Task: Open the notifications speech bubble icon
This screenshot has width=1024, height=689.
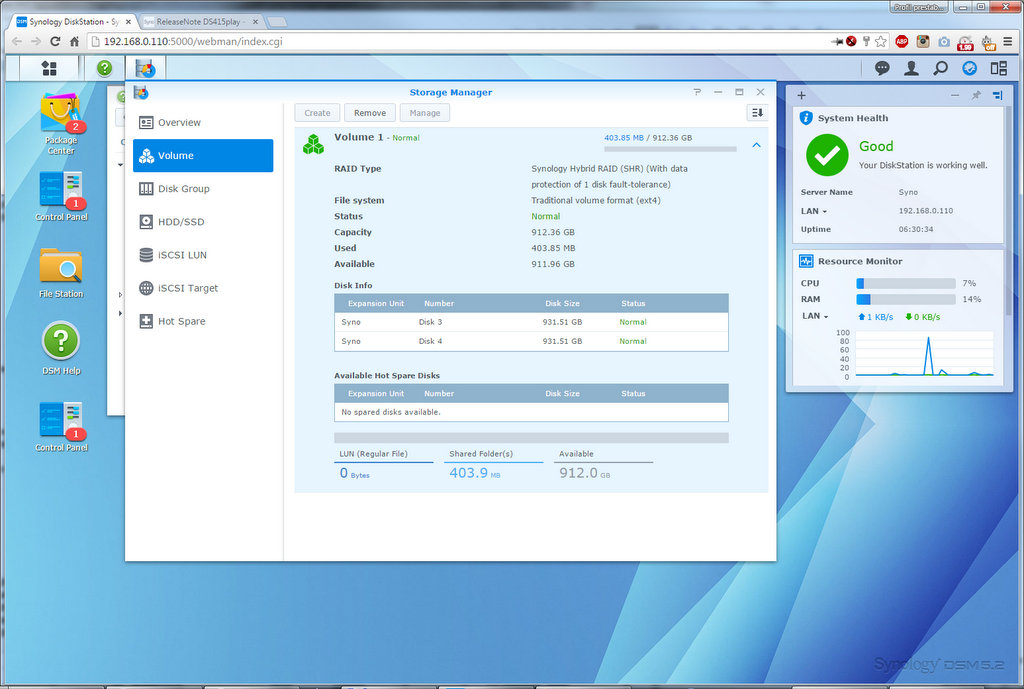Action: point(882,68)
